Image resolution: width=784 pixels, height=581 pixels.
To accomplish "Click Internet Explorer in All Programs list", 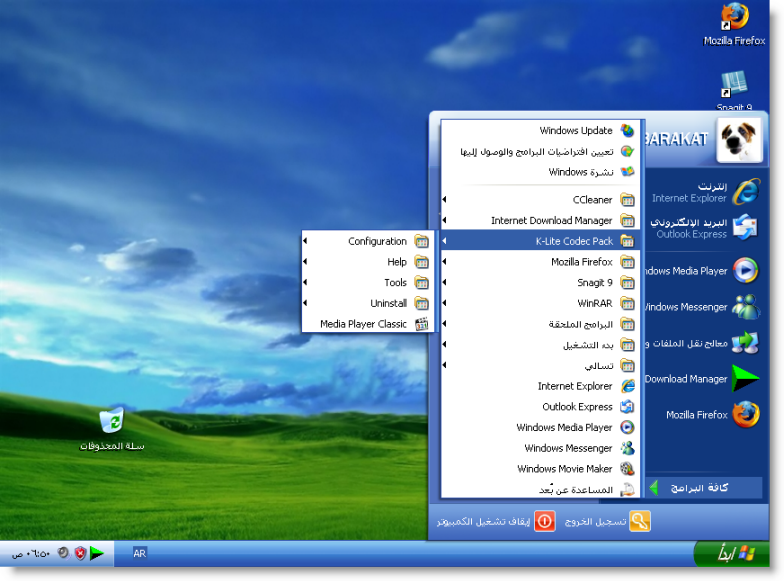I will coord(540,386).
